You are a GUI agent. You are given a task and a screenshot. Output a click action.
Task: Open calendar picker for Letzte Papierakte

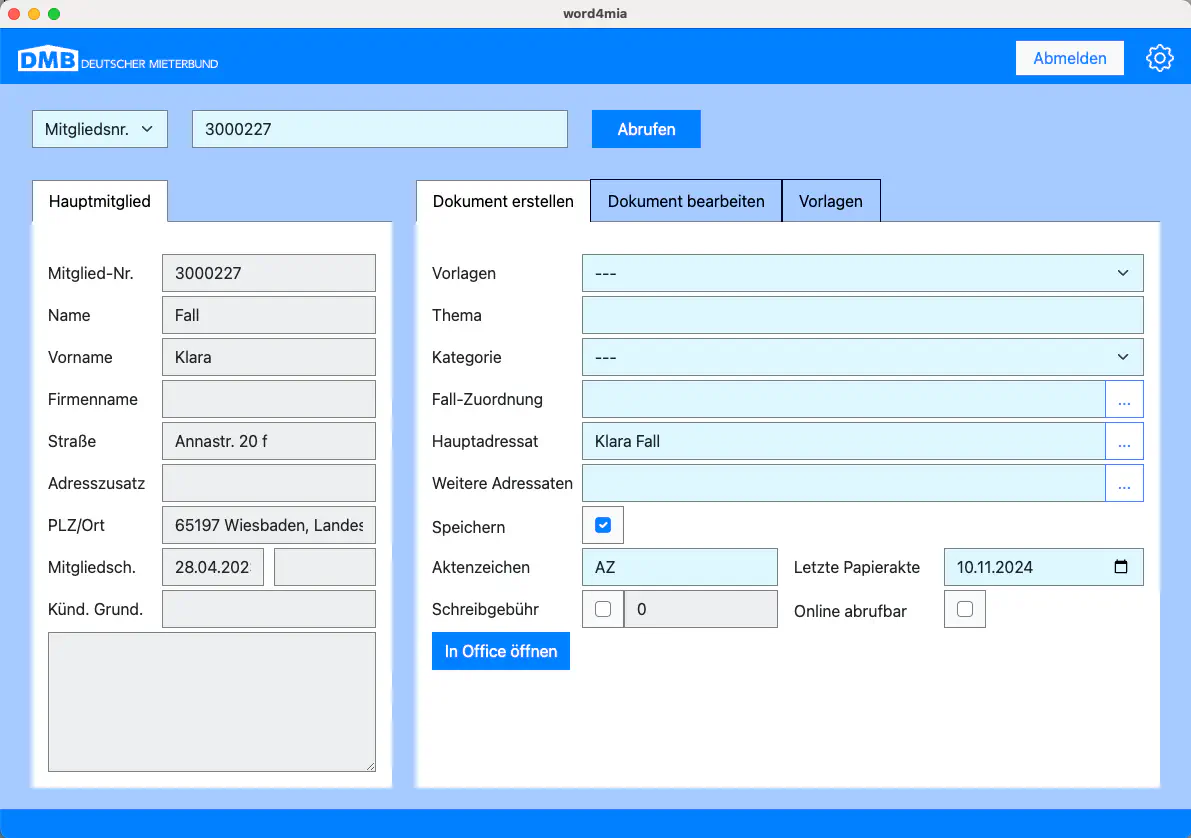point(1121,567)
